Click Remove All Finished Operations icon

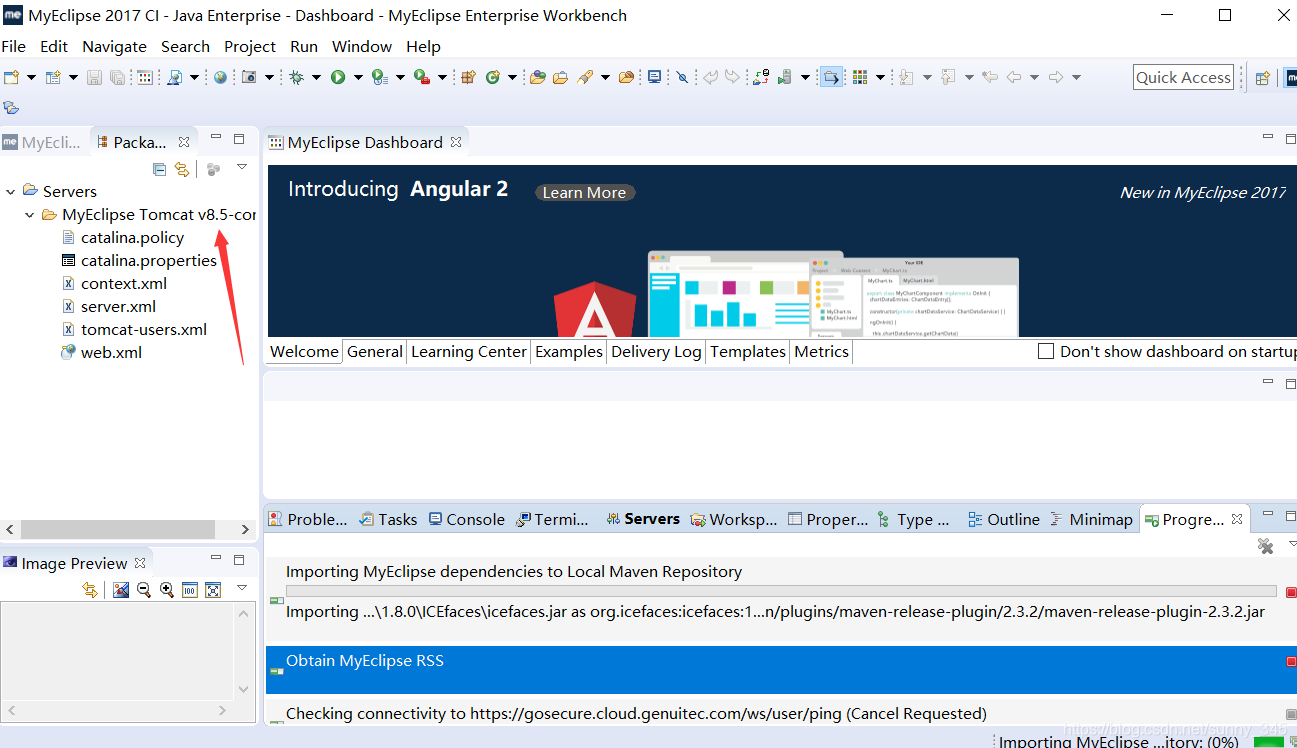[1265, 545]
